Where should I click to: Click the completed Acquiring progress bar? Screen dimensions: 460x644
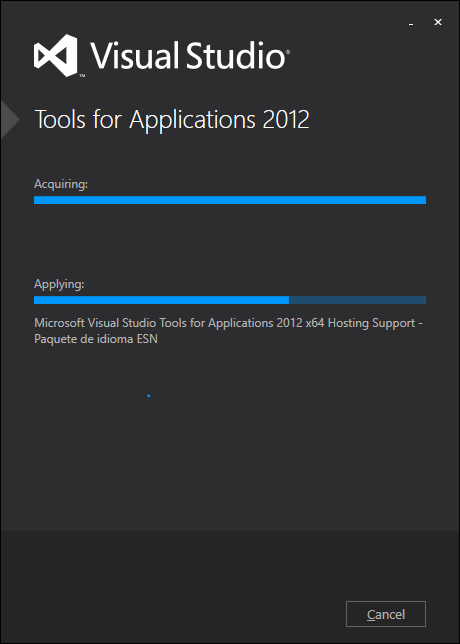230,200
